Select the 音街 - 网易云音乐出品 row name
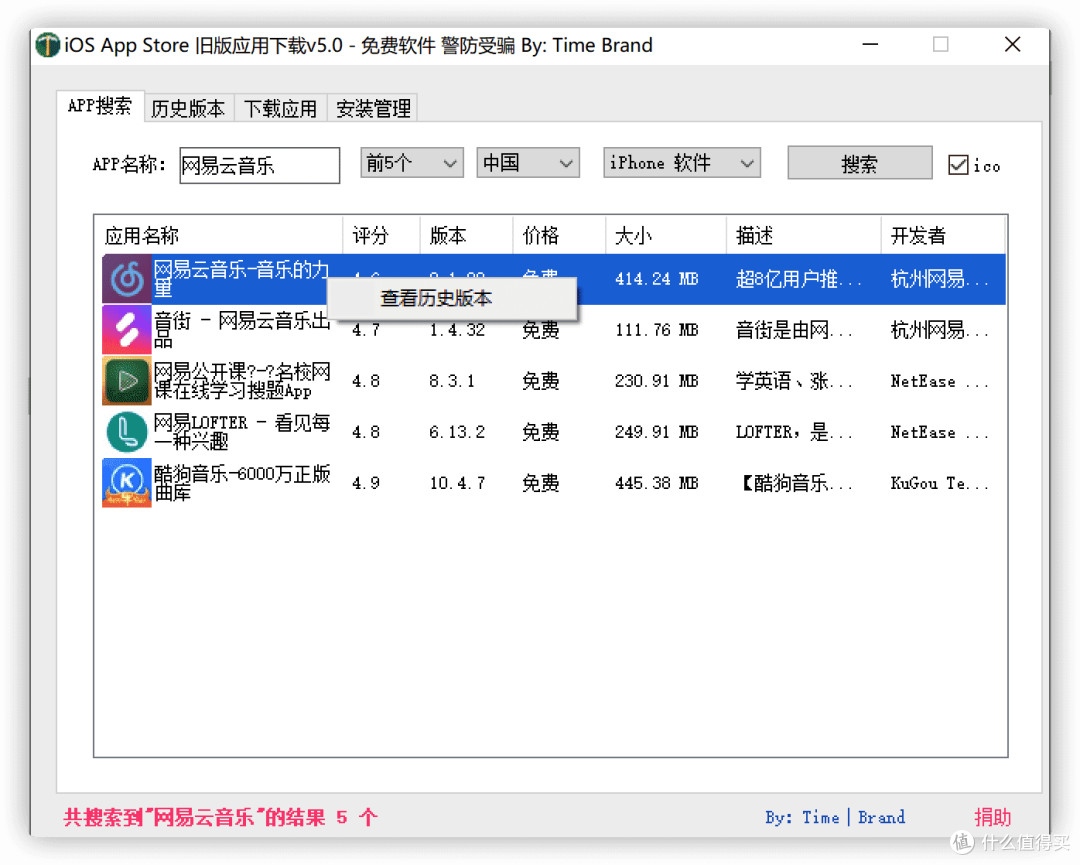1080x865 pixels. point(242,330)
